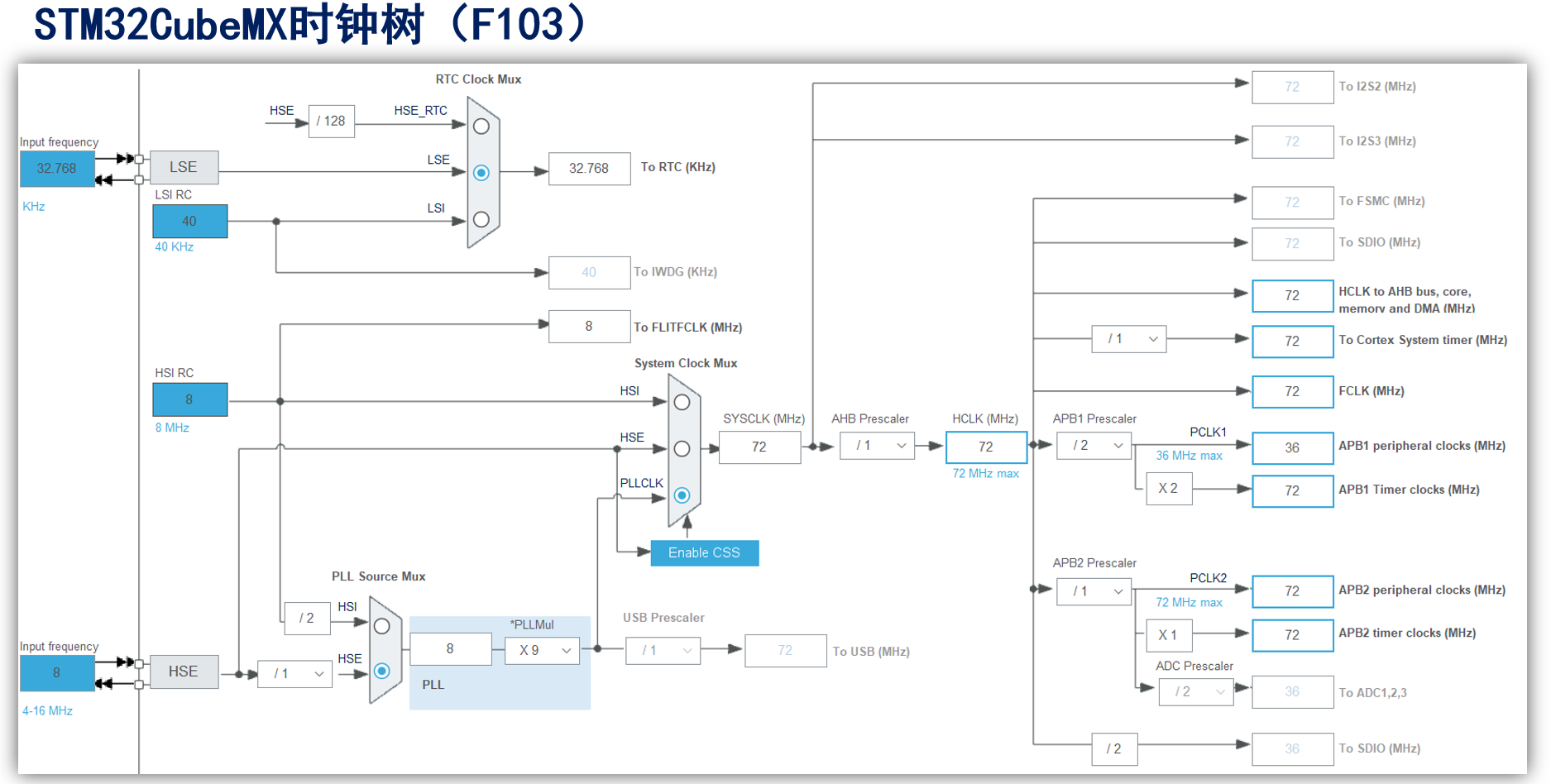Viewport: 1551px width, 784px height.
Task: Click the To IWDG (KHz) value box
Action: point(589,273)
